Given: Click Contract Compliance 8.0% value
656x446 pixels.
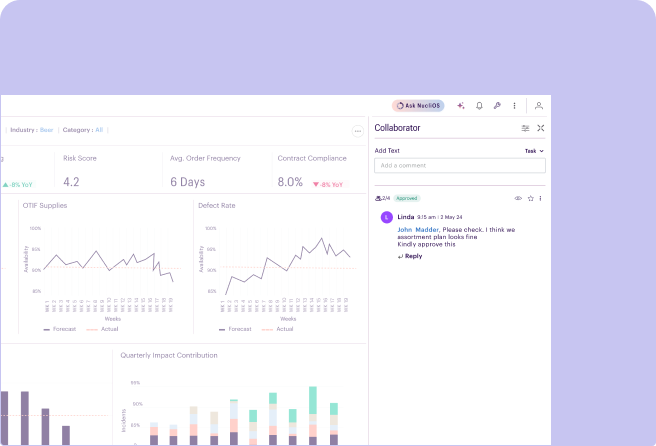Looking at the screenshot, I should [290, 182].
